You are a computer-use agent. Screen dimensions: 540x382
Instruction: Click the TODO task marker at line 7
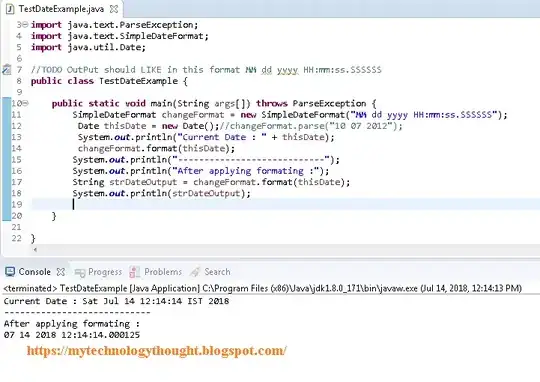(x=7, y=70)
